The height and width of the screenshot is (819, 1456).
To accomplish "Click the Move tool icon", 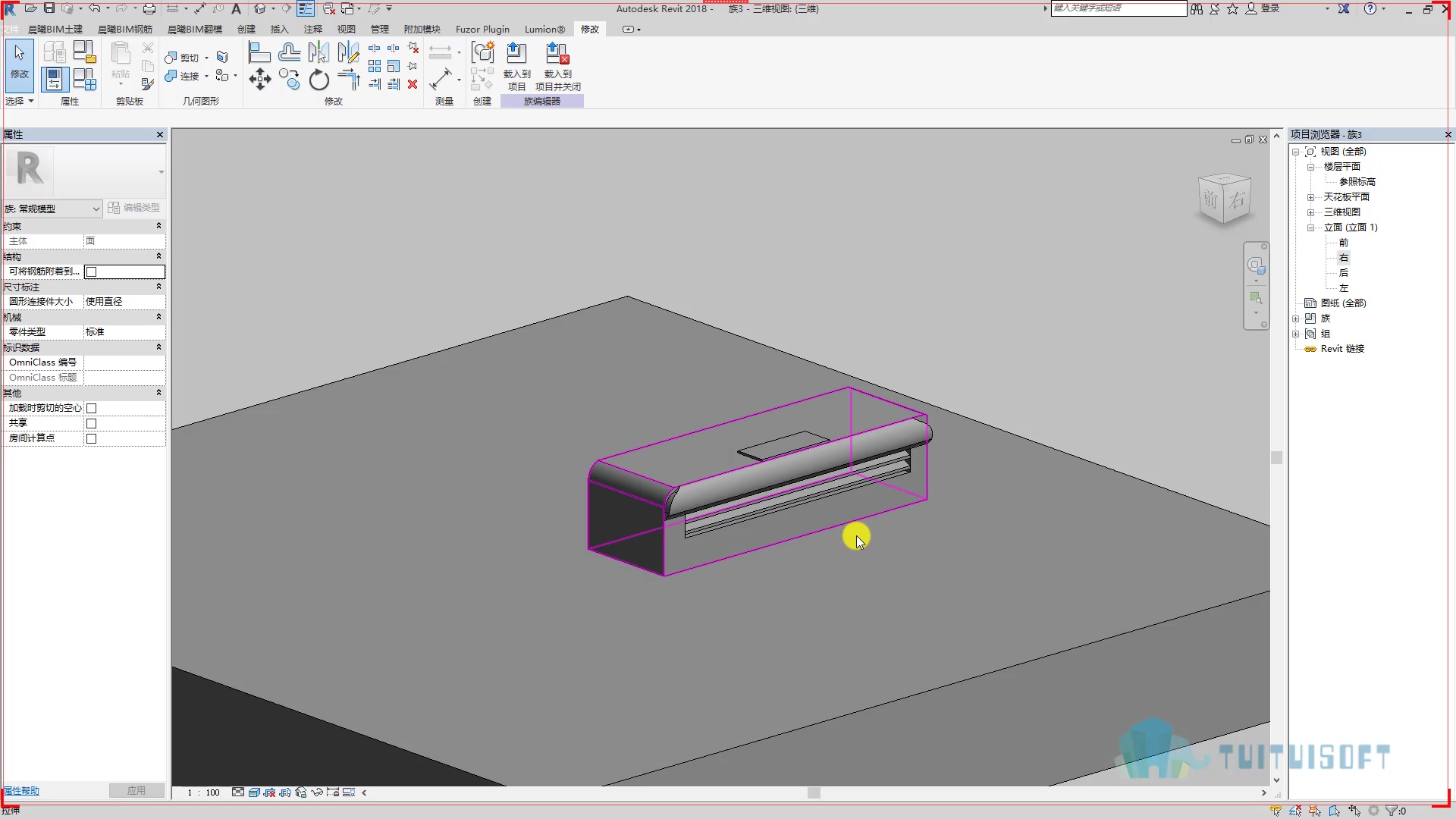I will pos(260,79).
